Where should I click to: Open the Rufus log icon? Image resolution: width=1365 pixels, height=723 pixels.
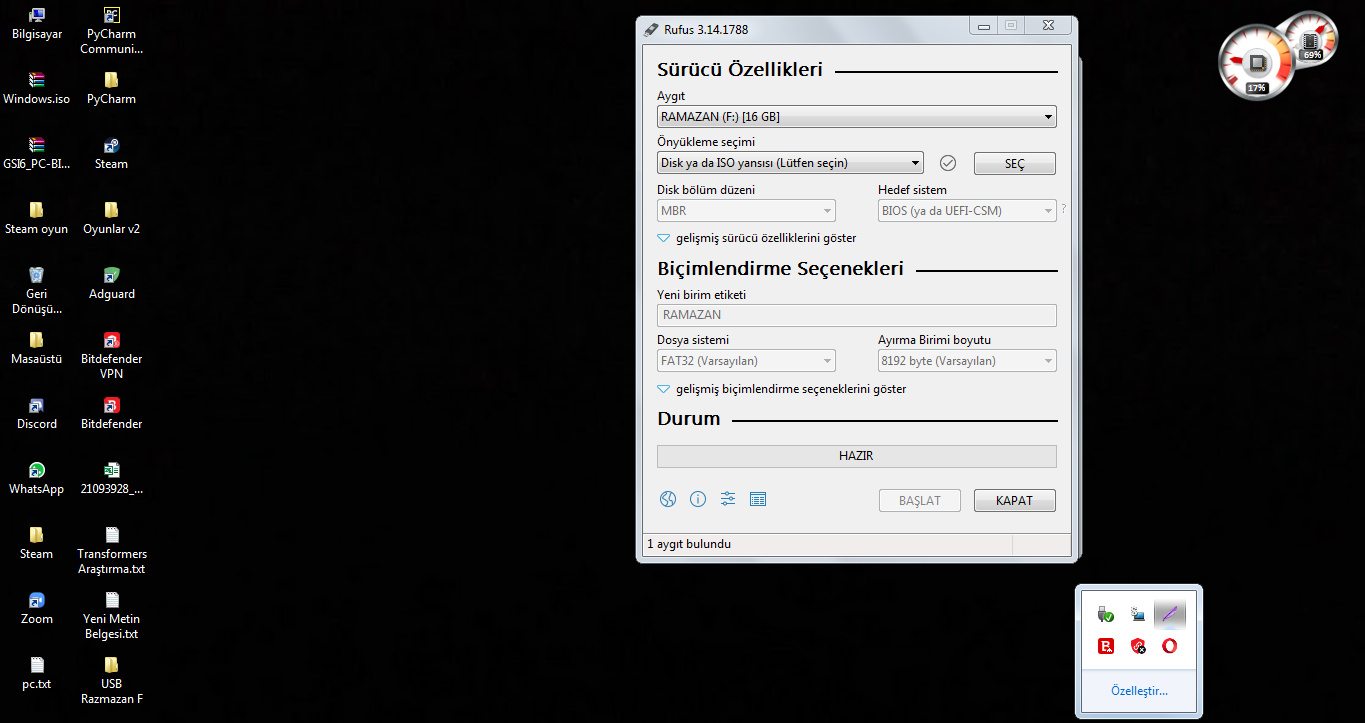tap(758, 499)
